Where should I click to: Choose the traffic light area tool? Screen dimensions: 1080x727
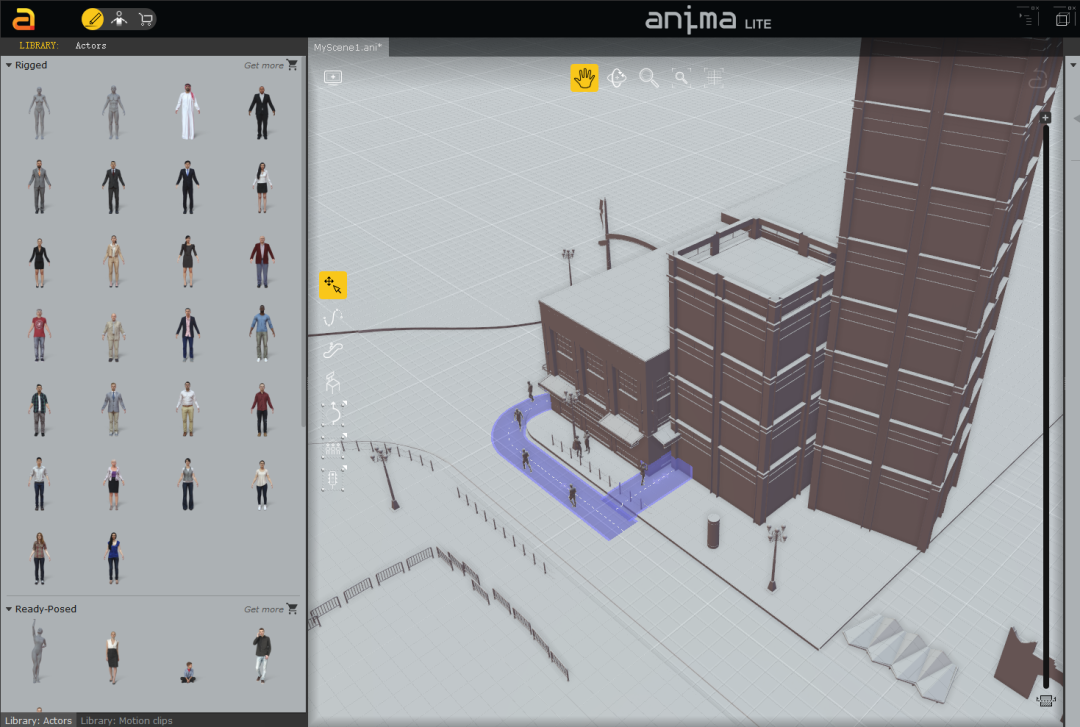[334, 478]
